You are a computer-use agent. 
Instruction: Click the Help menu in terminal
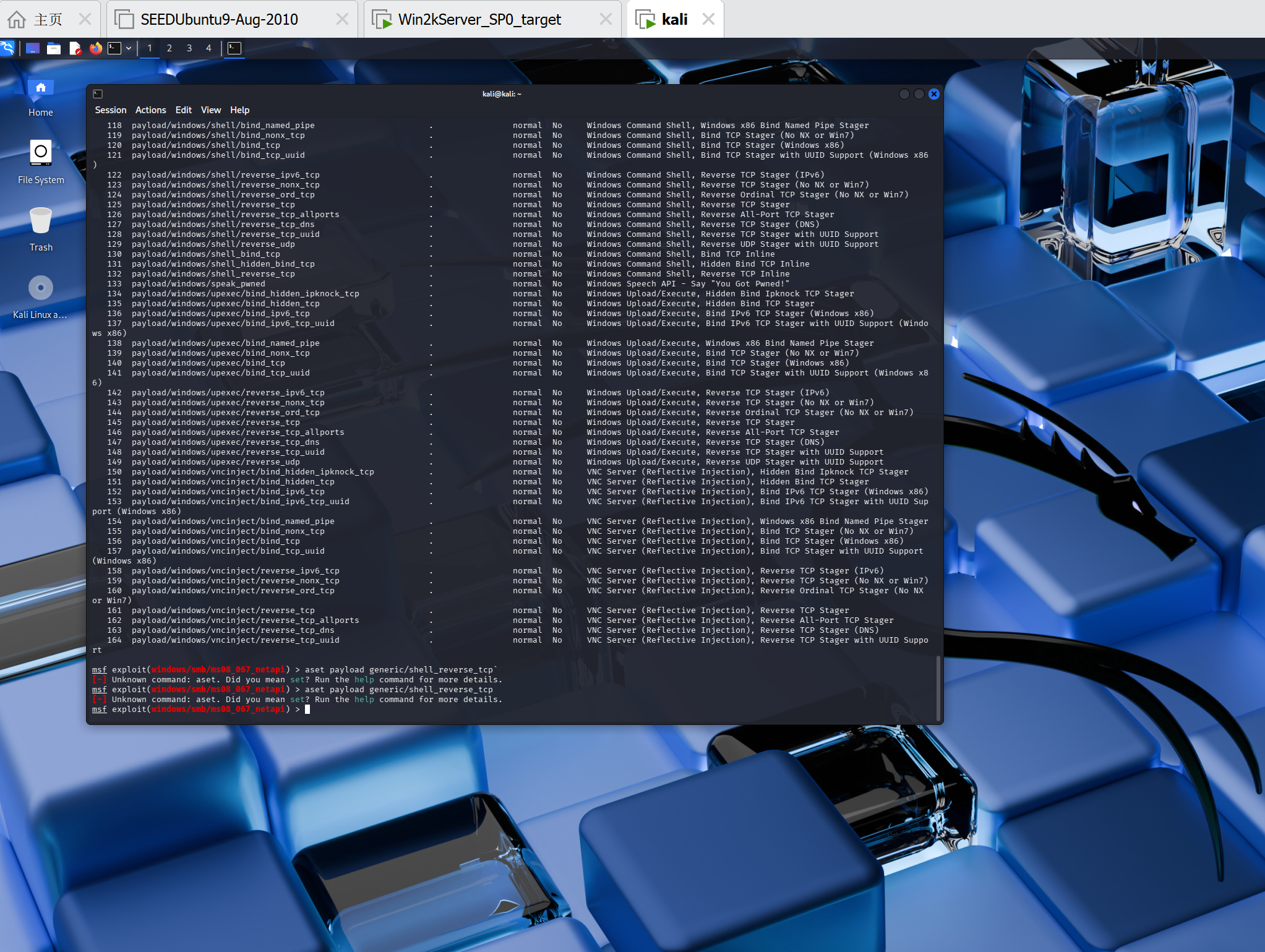pos(239,110)
